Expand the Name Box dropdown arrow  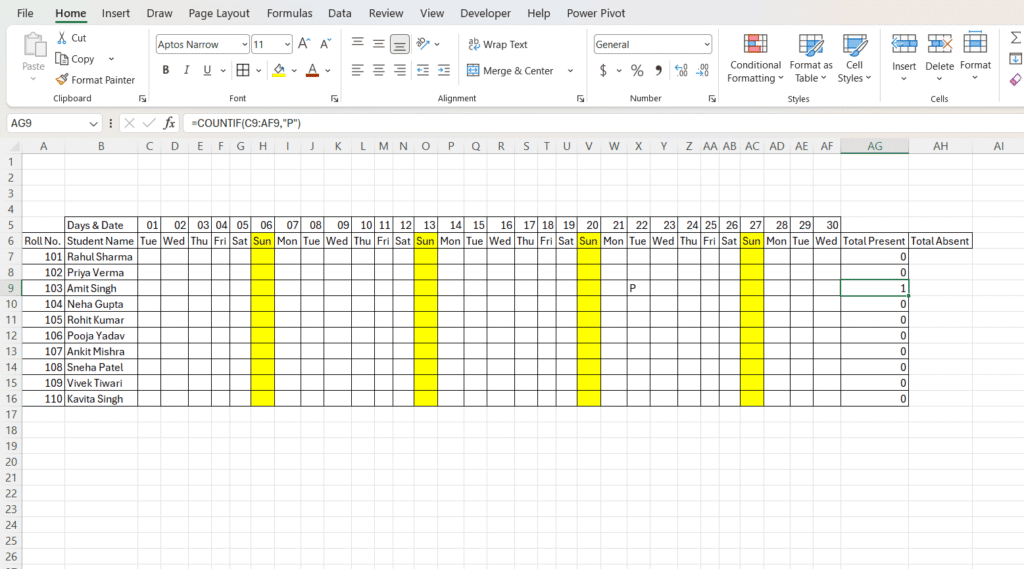[93, 123]
